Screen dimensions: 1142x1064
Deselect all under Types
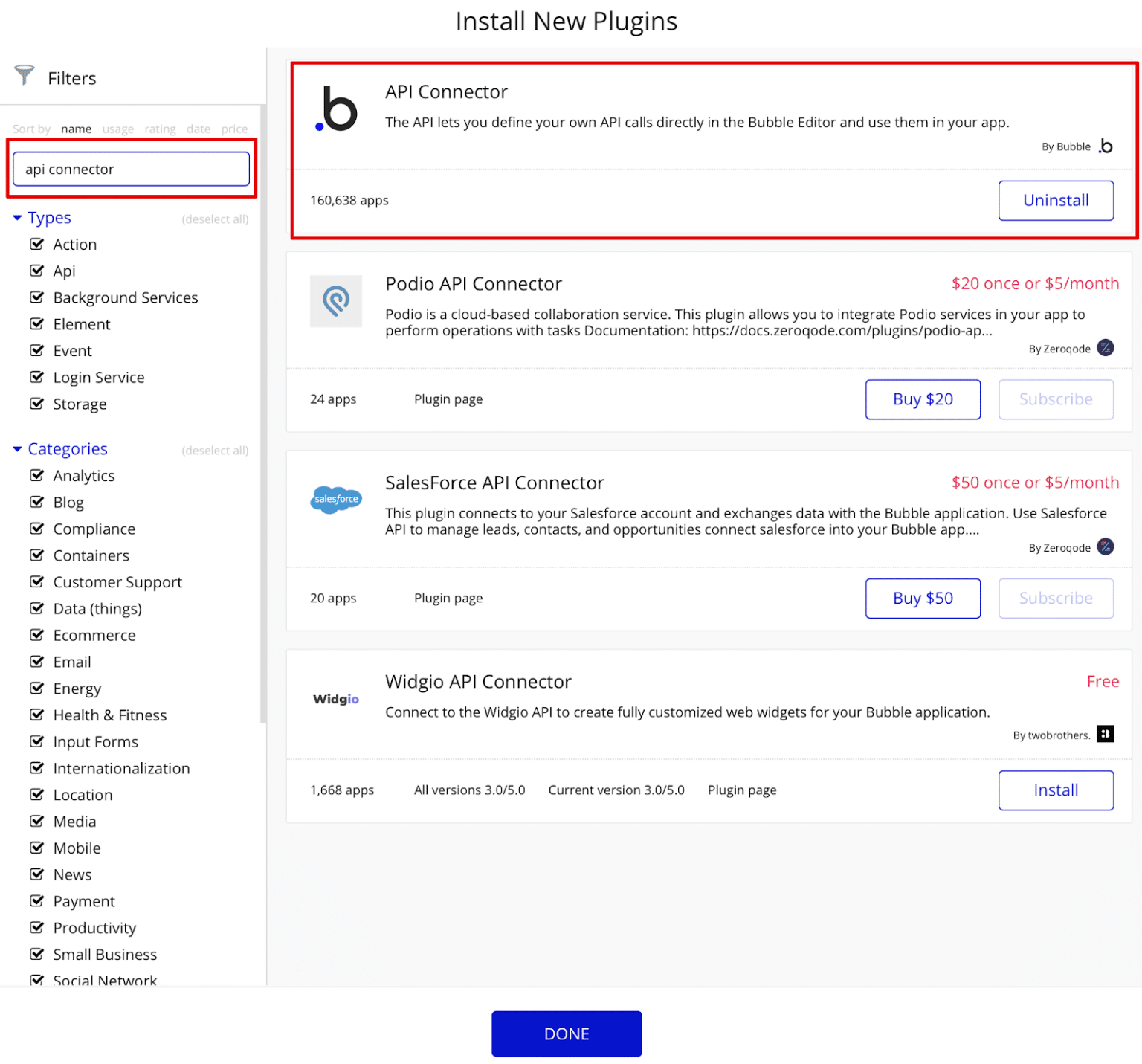(215, 219)
